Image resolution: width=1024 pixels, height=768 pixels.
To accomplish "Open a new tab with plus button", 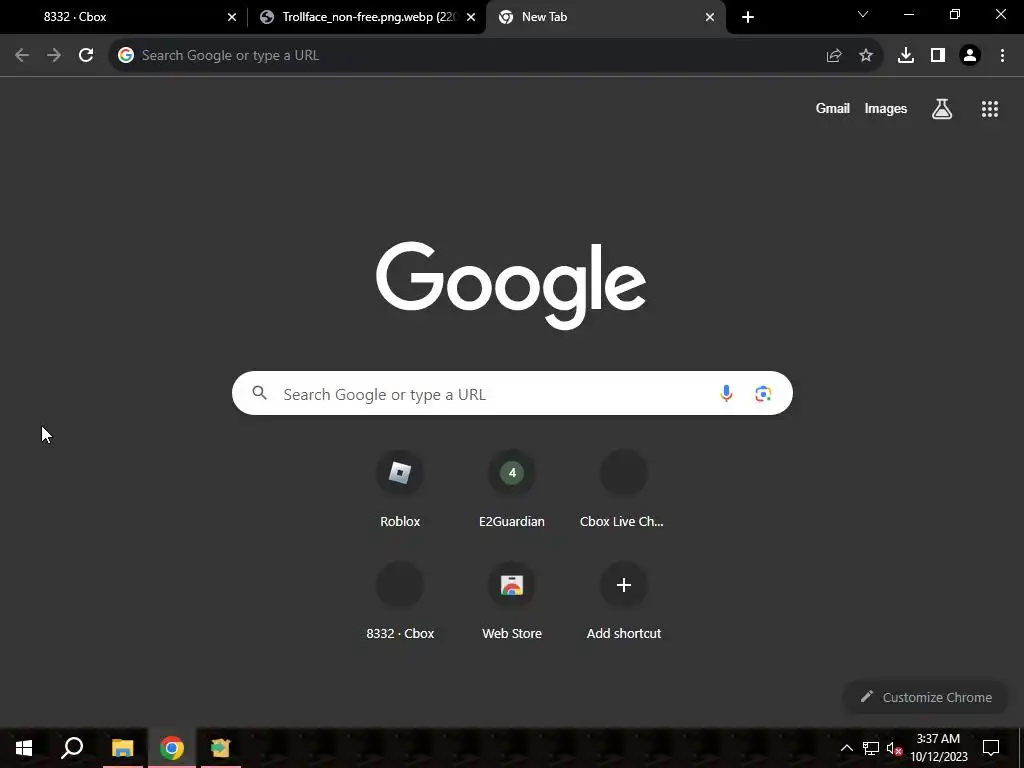I will pos(748,17).
